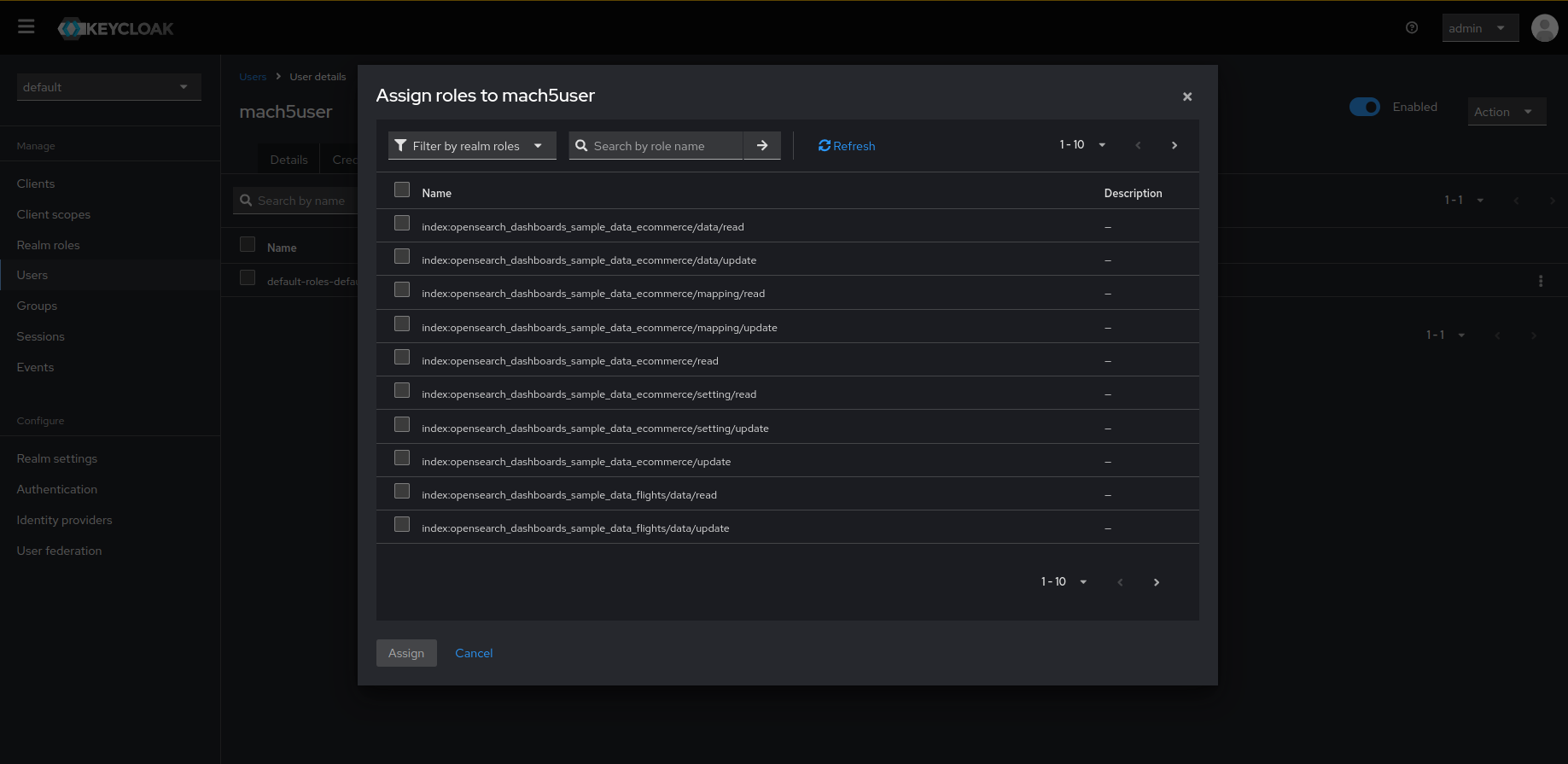Check the sample_data_flights/data/update role
Viewport: 1568px width, 764px height.
point(402,524)
